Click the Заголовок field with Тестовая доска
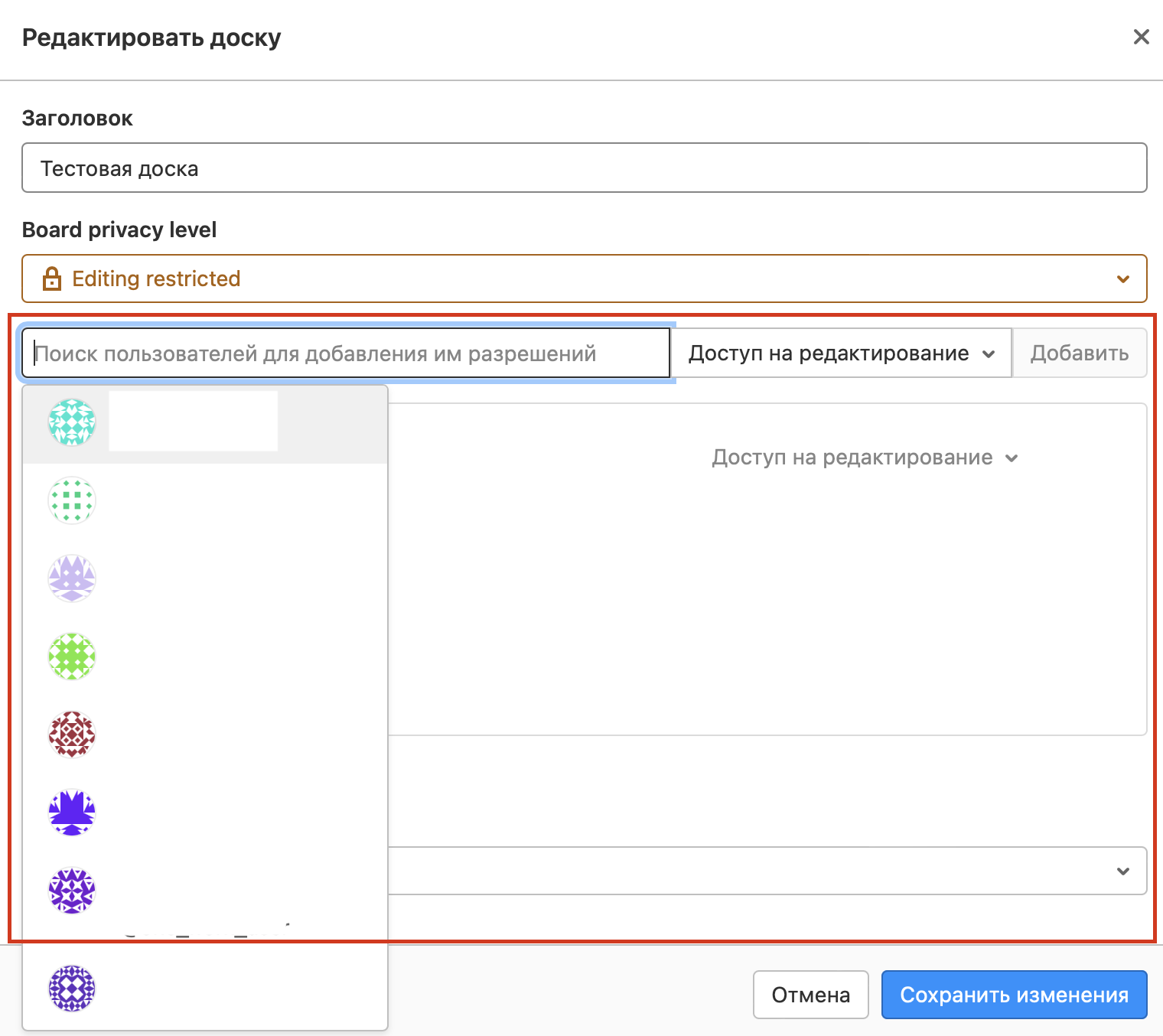1163x1036 pixels. pos(585,168)
